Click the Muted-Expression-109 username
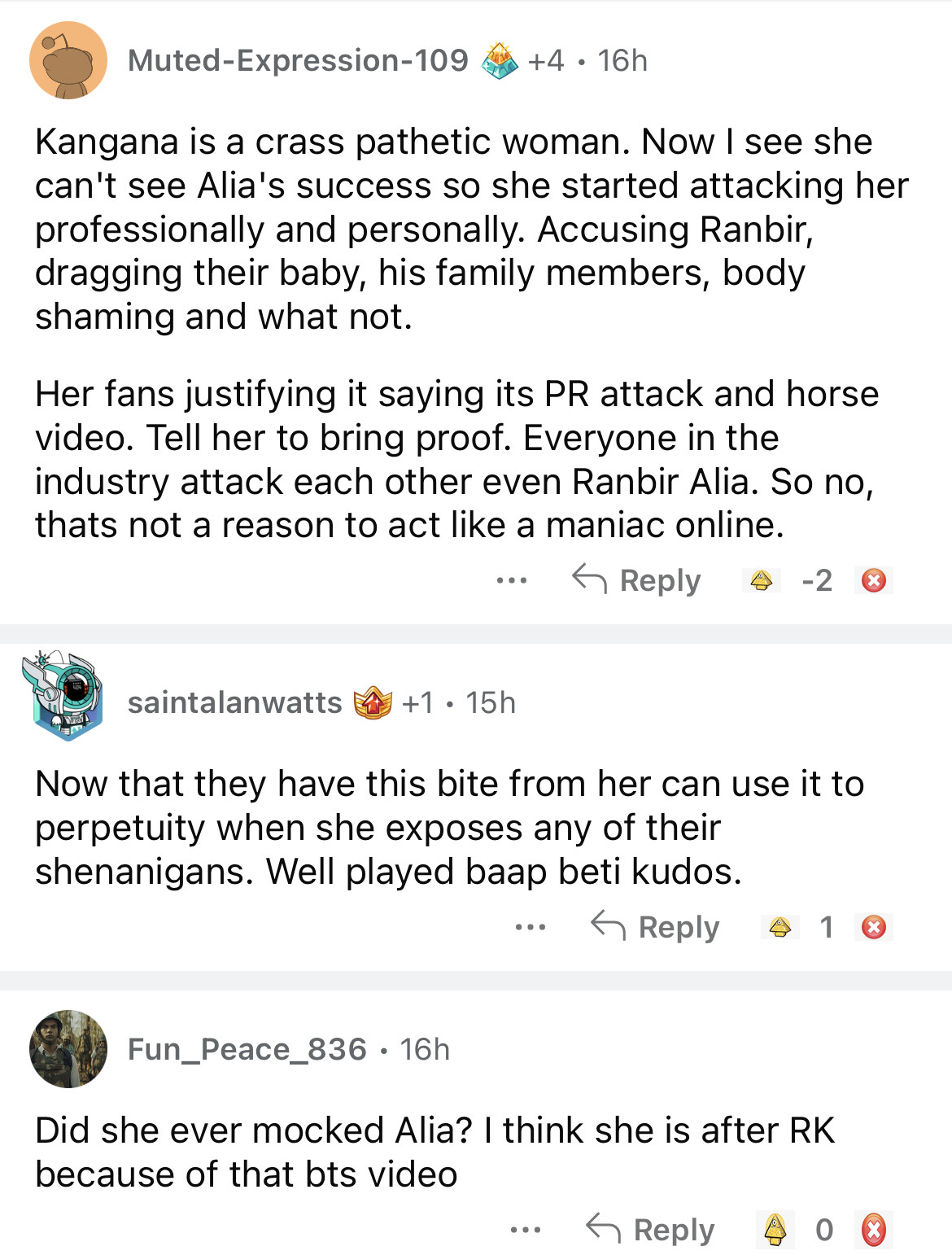952x1255 pixels. coord(298,60)
